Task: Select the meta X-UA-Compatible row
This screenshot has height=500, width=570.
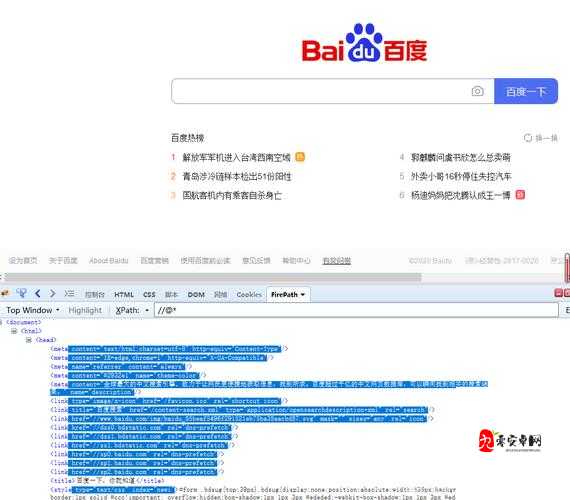Action: pyautogui.click(x=162, y=358)
